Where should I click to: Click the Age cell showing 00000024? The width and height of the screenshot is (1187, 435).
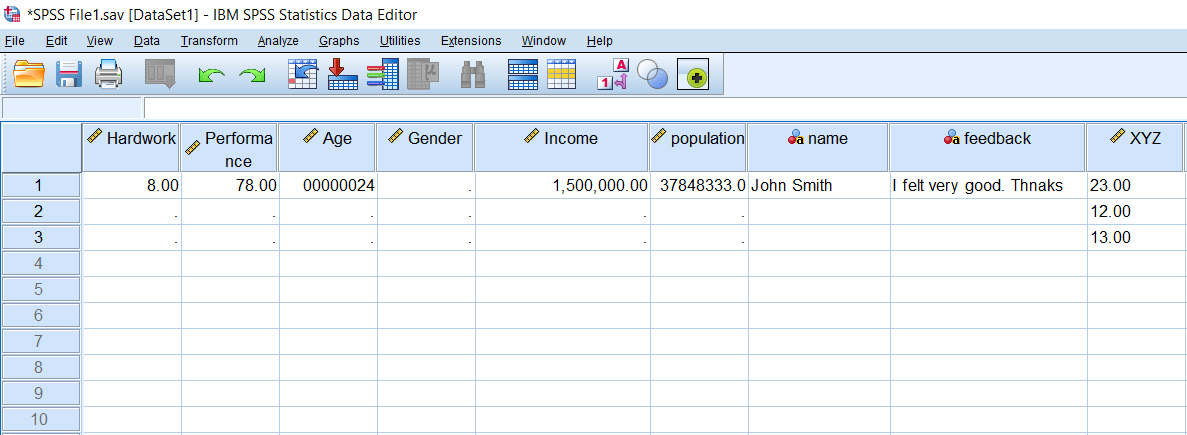coord(327,185)
